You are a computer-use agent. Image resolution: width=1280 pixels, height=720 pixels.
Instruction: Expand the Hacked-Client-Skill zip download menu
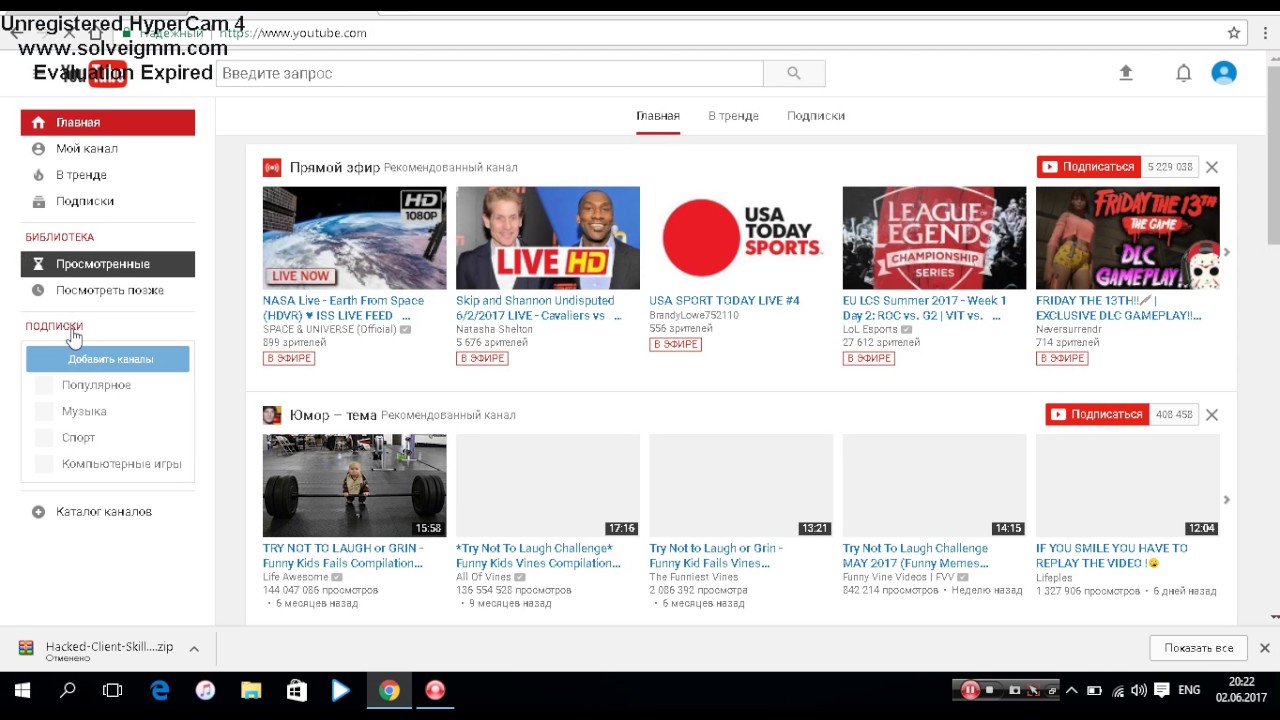[194, 648]
